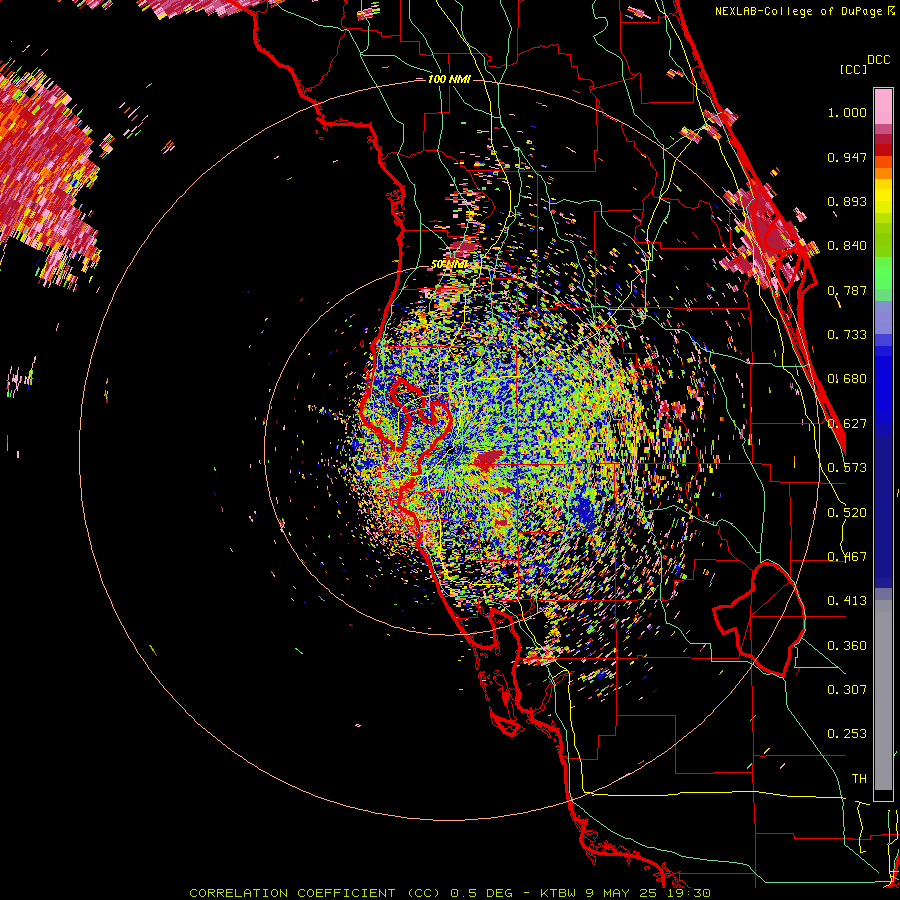
Task: Click the NEXLAB-College of DuPage credit text
Action: pos(798,11)
